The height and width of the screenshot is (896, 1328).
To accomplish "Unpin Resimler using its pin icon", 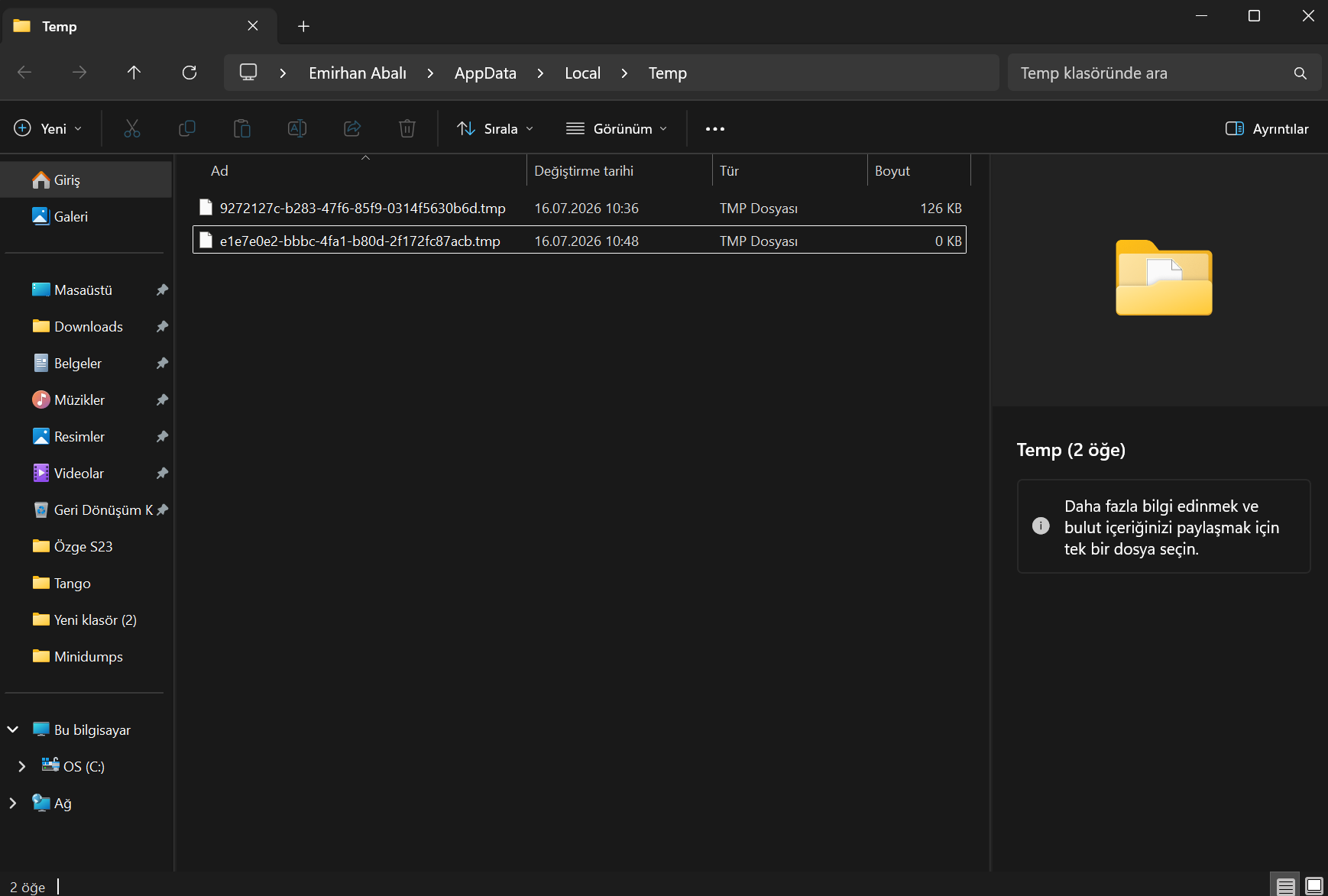I will [162, 437].
